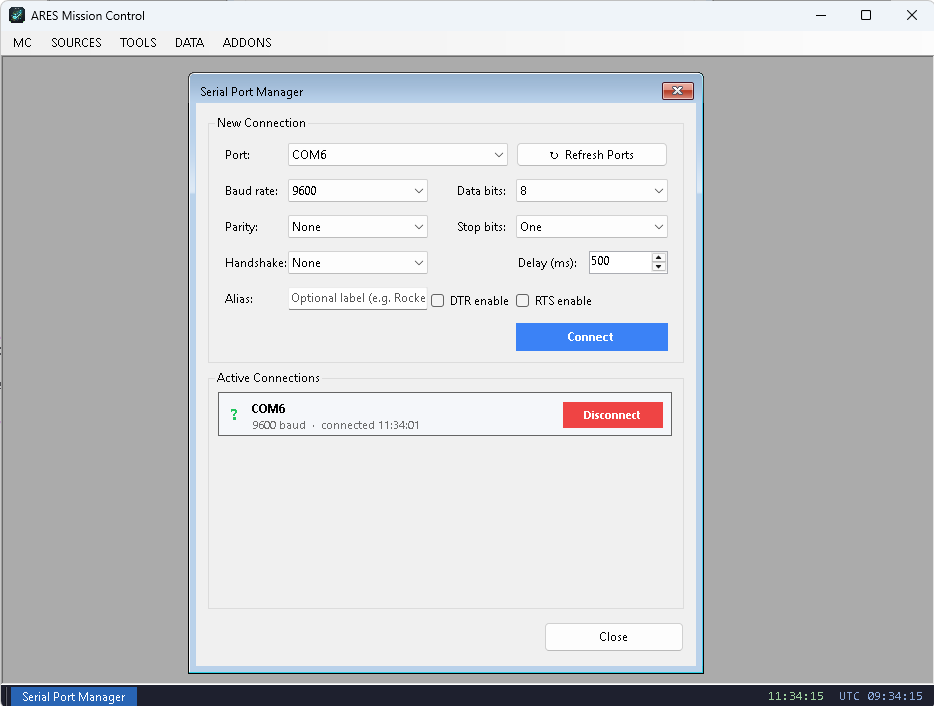Click the Close button at dialog bottom
The image size is (934, 706).
pyautogui.click(x=614, y=637)
